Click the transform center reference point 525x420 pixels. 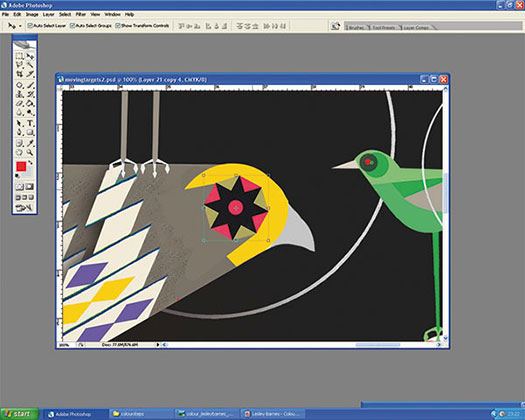pyautogui.click(x=236, y=208)
